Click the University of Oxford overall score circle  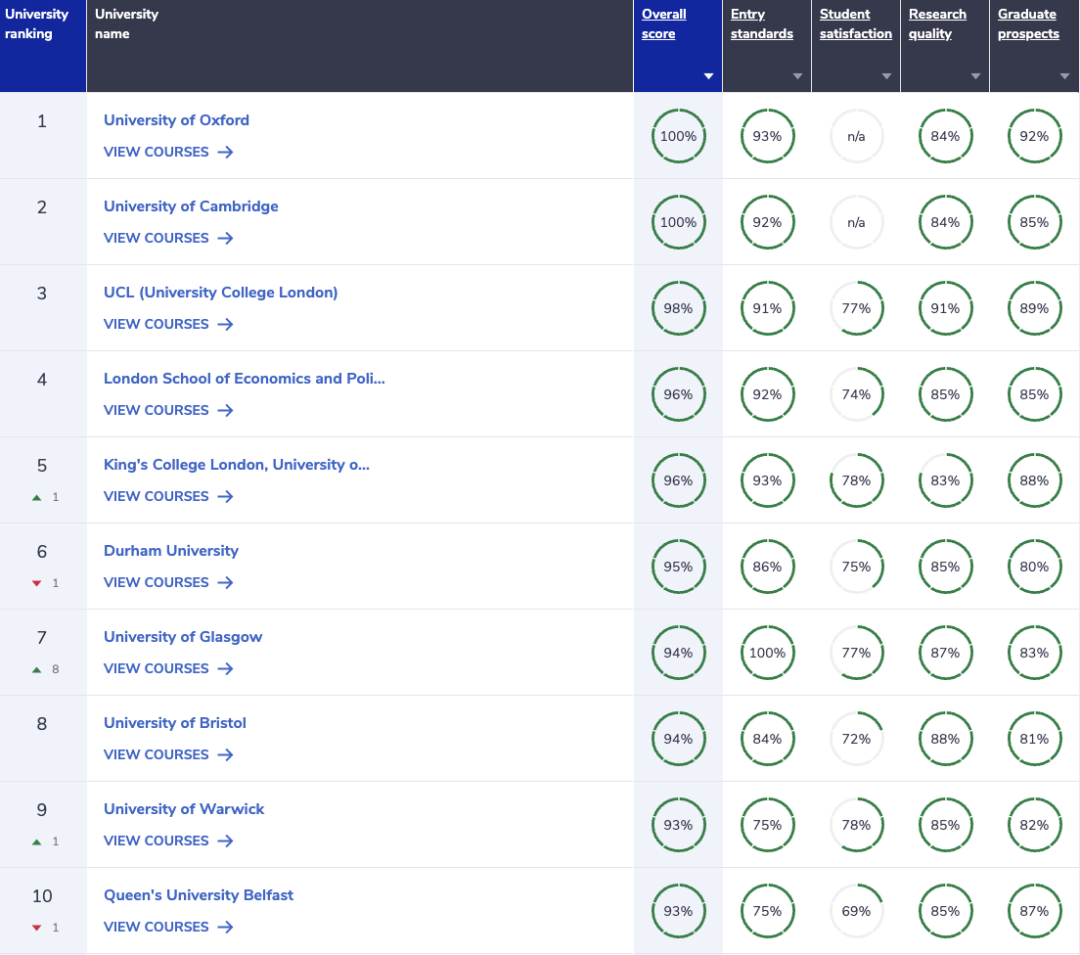tap(678, 136)
